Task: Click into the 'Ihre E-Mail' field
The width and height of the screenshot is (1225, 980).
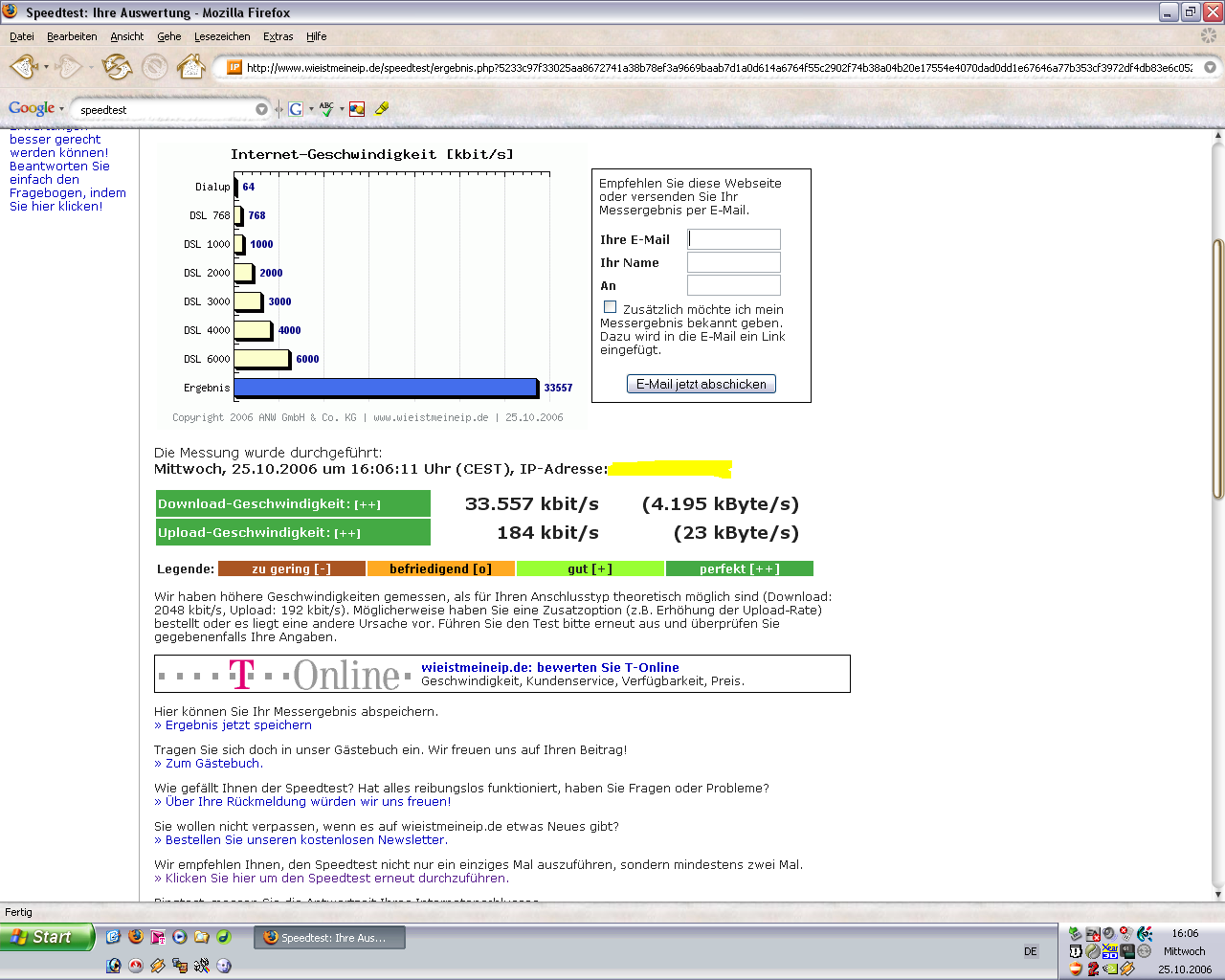Action: (734, 239)
